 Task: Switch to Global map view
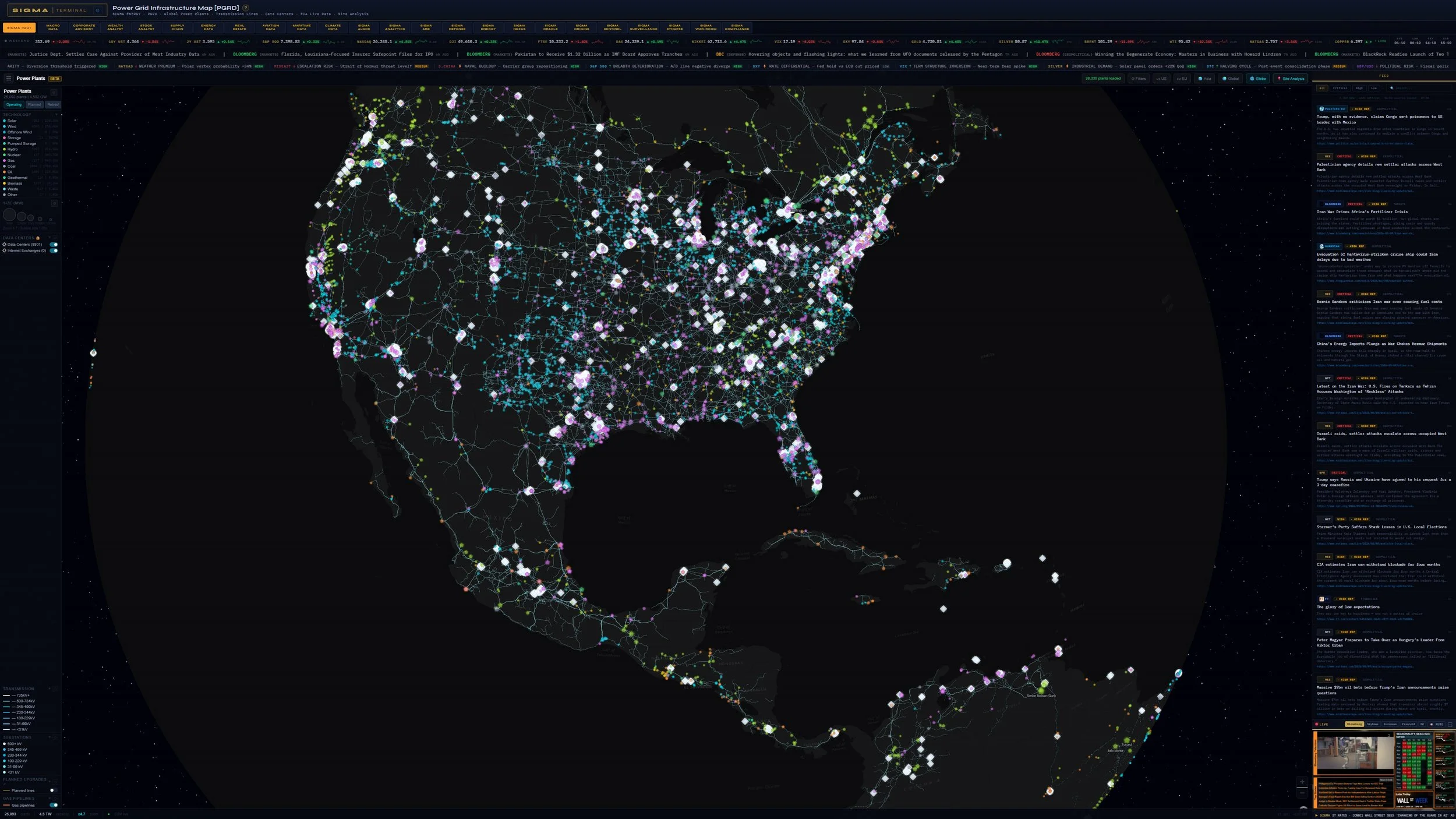coord(1231,79)
